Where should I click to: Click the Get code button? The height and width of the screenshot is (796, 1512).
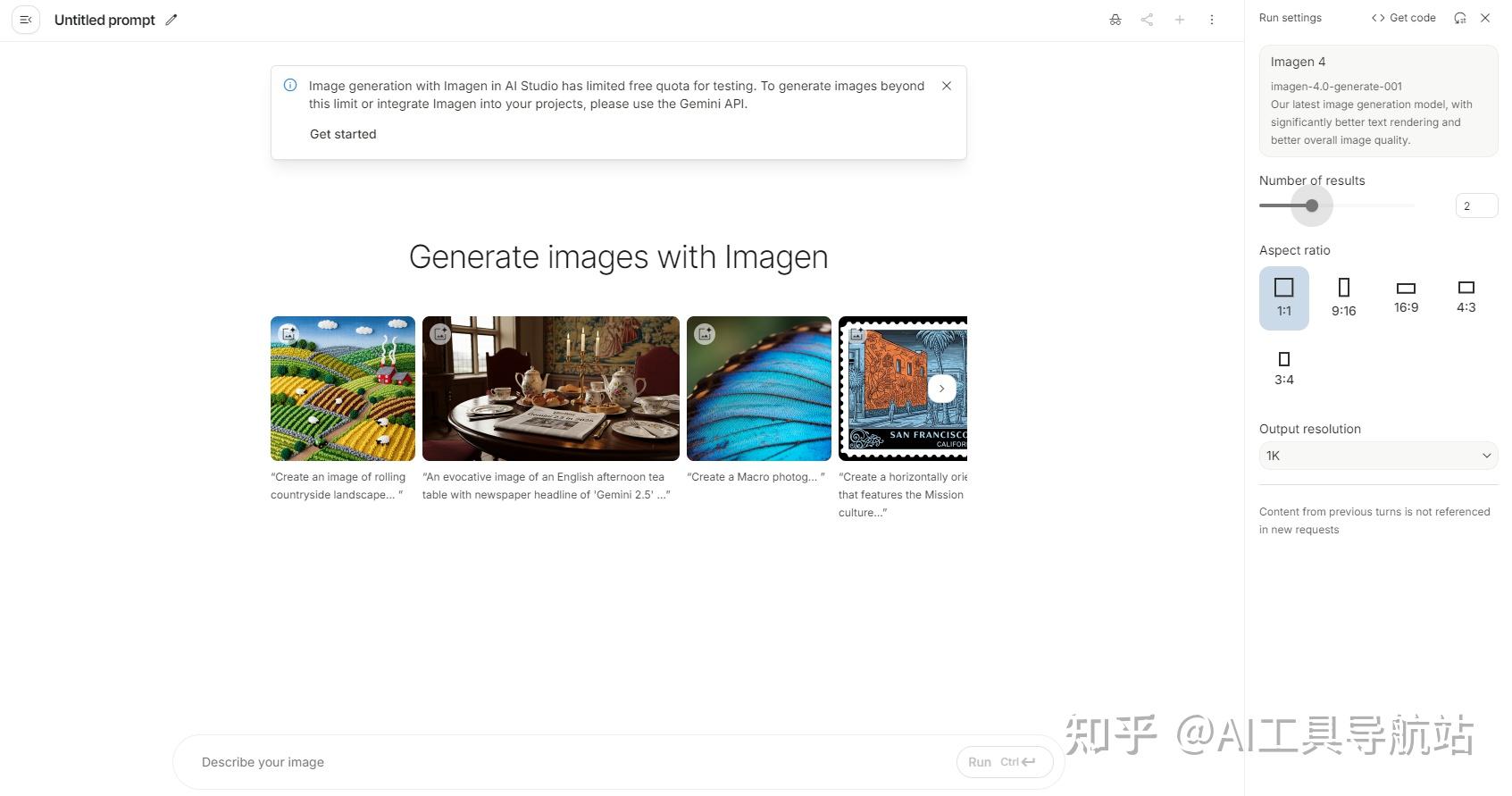click(1404, 18)
